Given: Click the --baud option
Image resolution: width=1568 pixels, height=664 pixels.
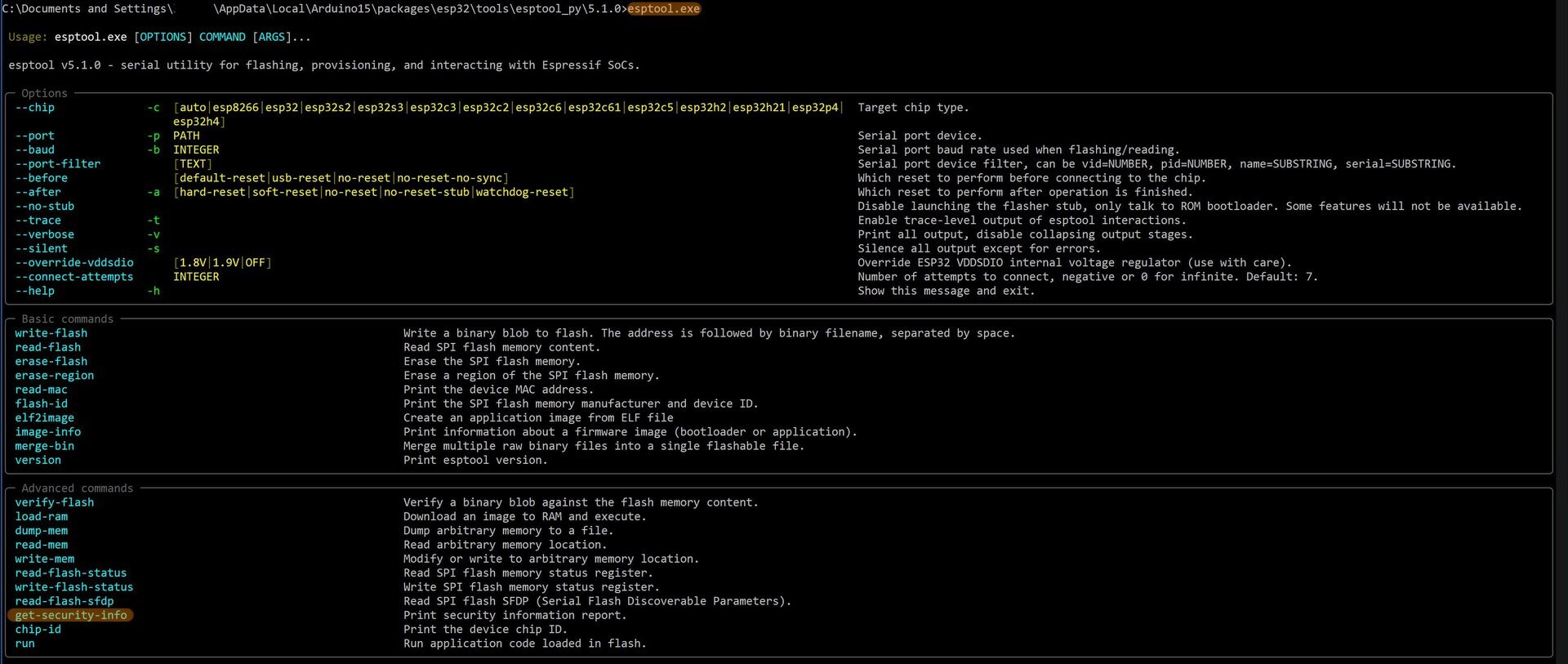Looking at the screenshot, I should click(34, 149).
